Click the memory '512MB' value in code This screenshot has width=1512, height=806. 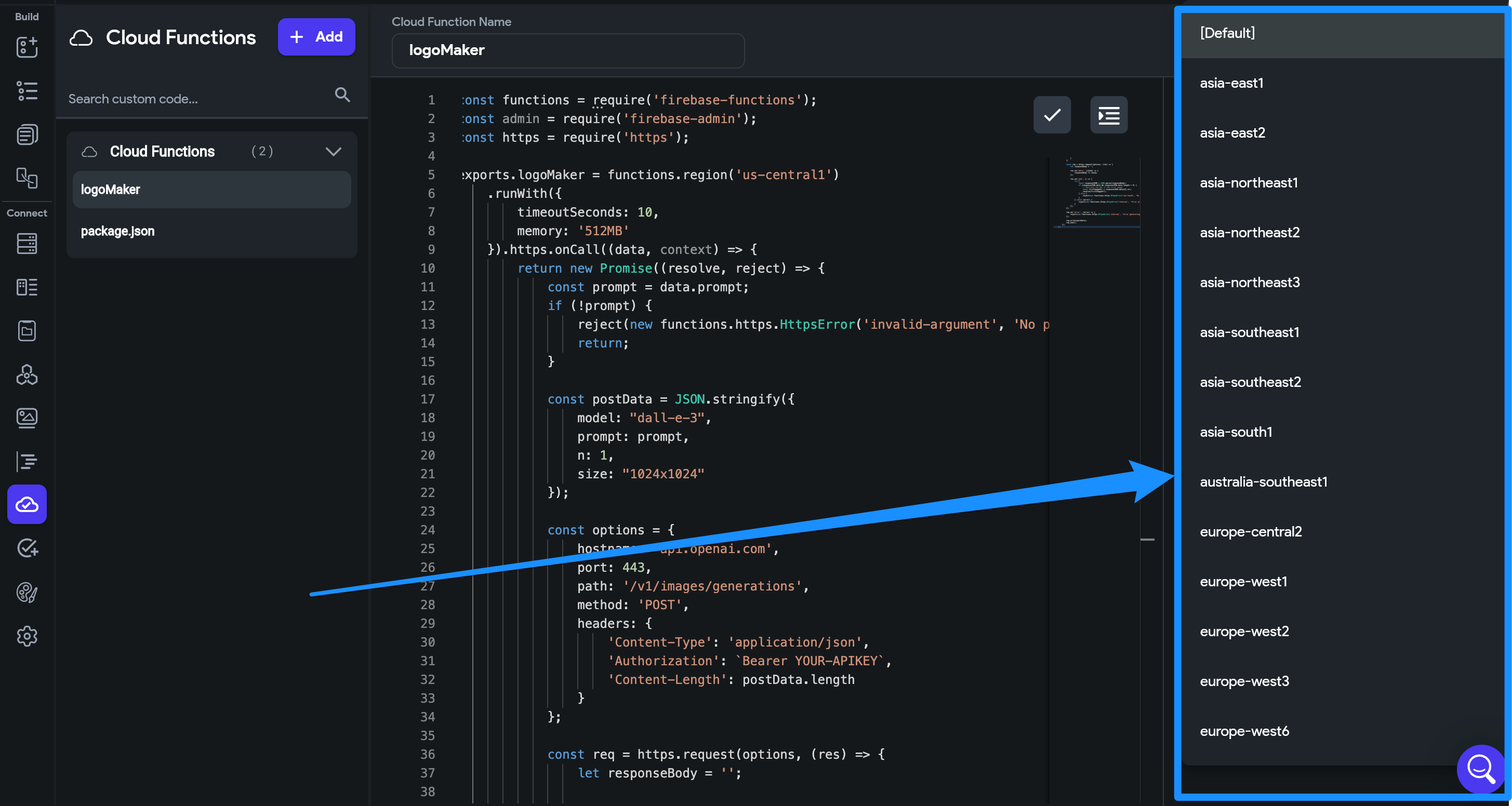(603, 231)
